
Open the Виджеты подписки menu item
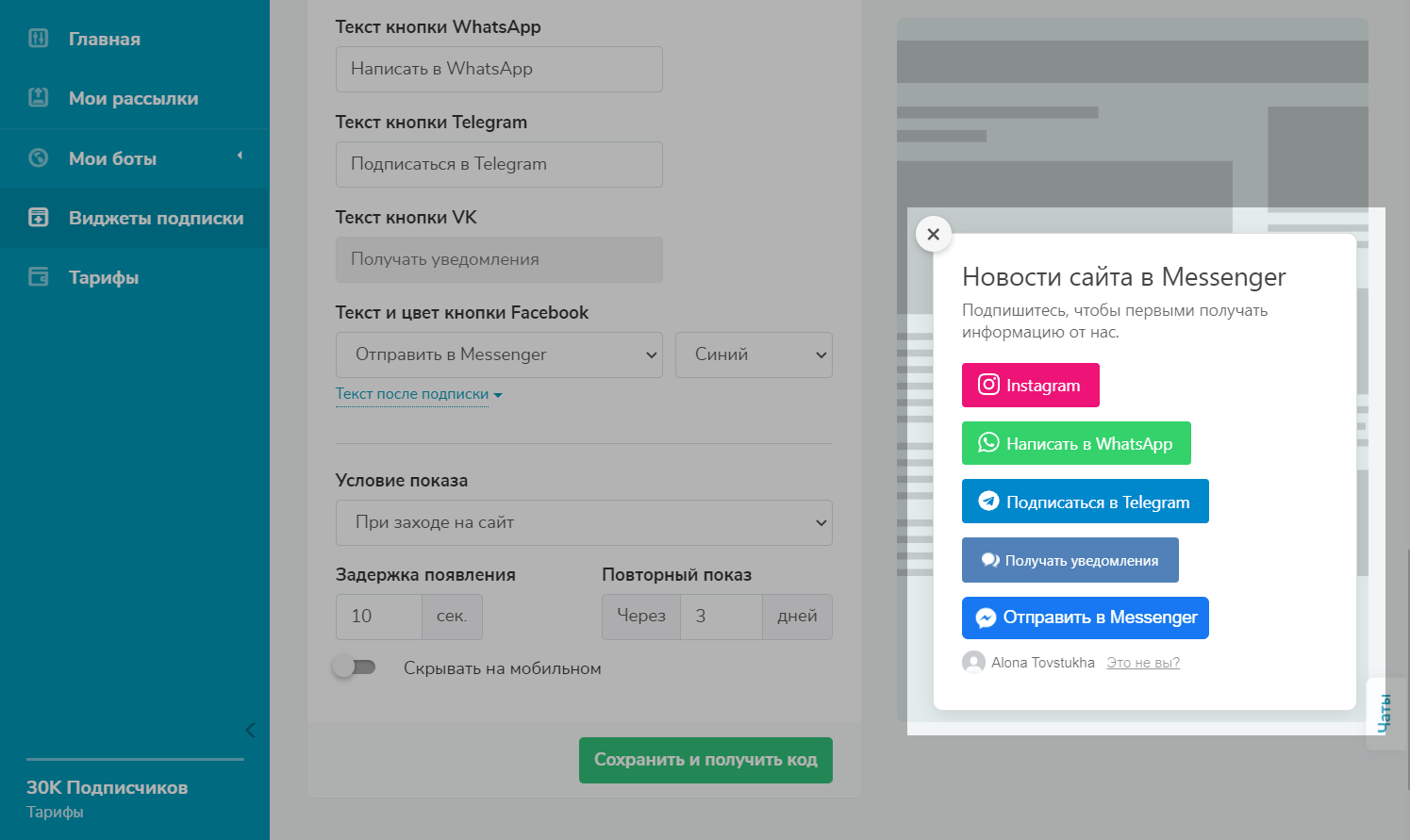(x=156, y=218)
